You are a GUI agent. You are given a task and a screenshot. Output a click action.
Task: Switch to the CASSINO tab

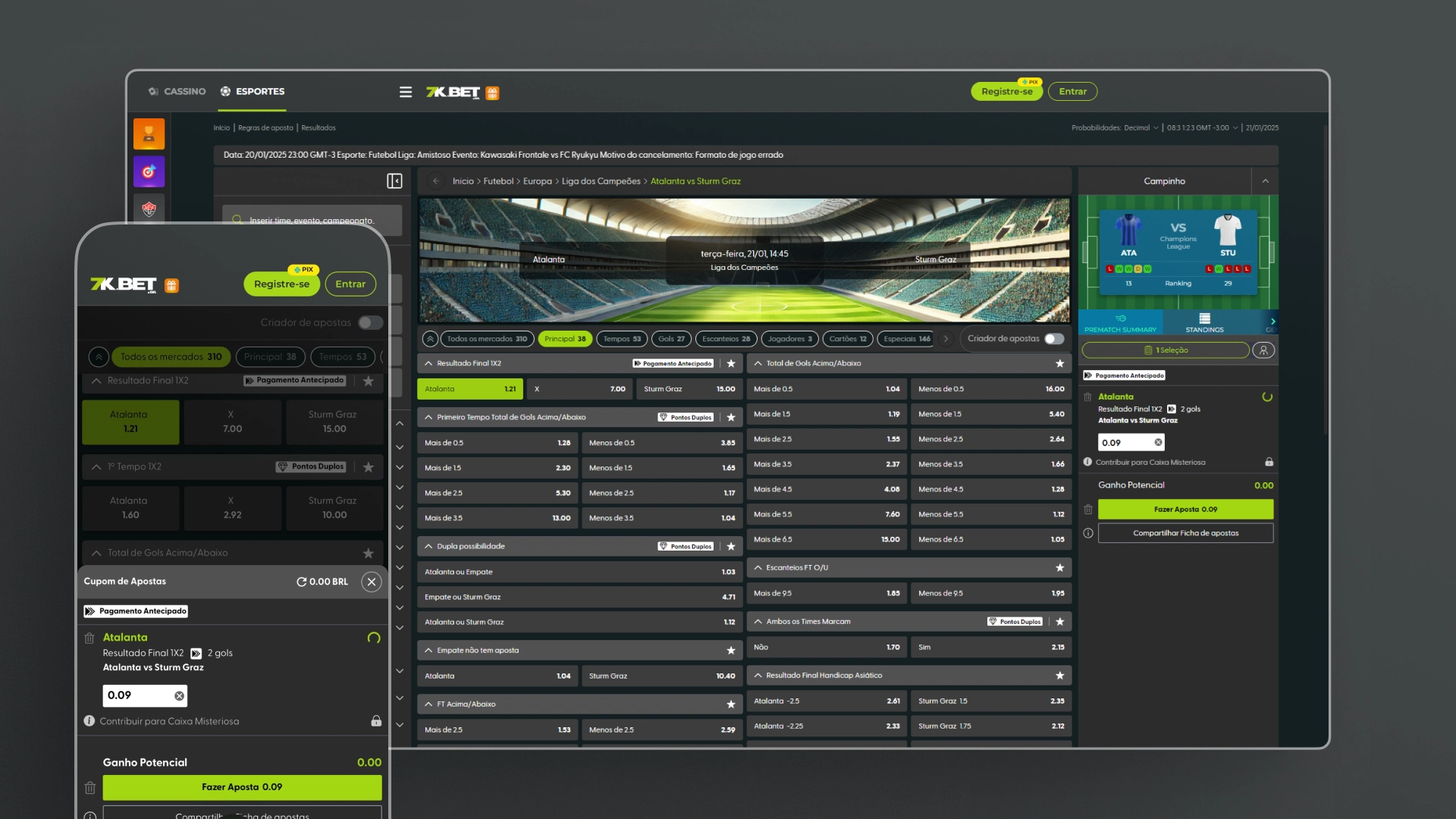177,92
